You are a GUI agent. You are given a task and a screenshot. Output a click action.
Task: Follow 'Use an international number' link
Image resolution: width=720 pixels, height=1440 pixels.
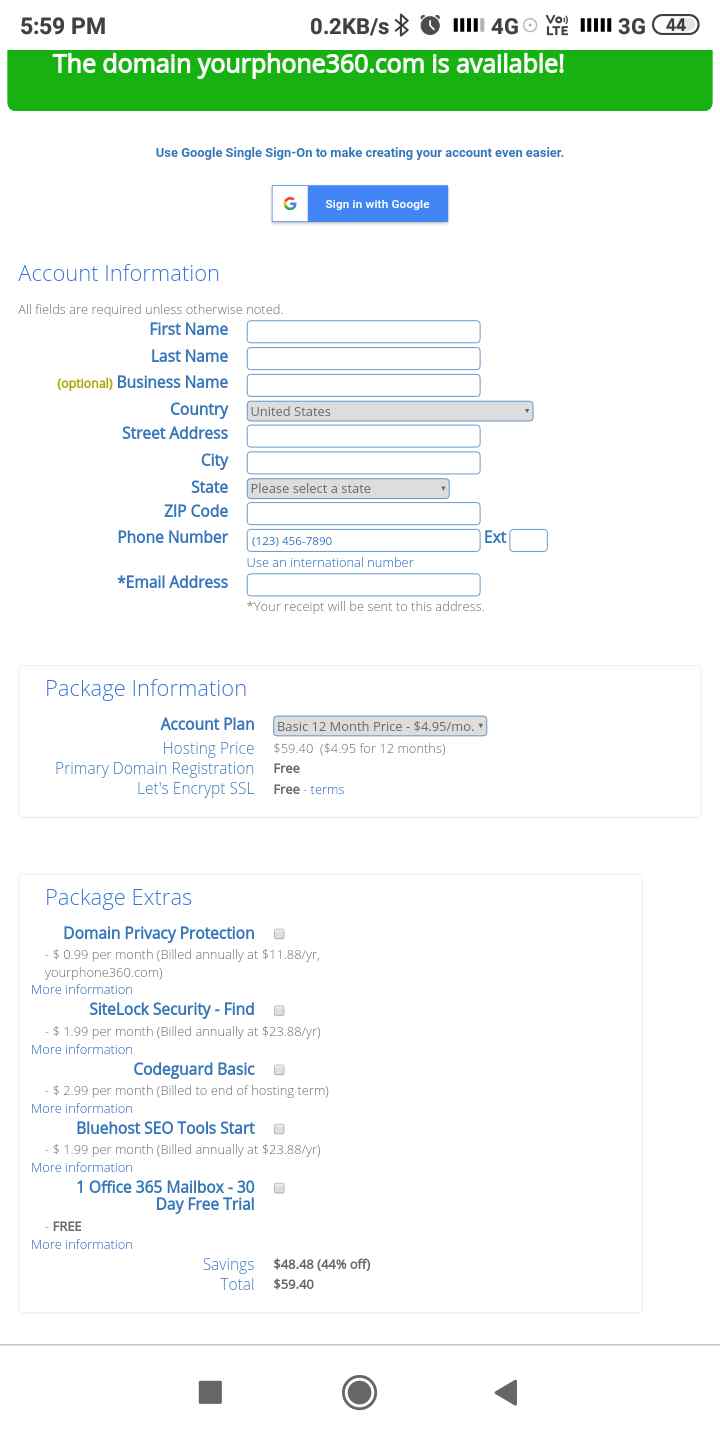(330, 563)
